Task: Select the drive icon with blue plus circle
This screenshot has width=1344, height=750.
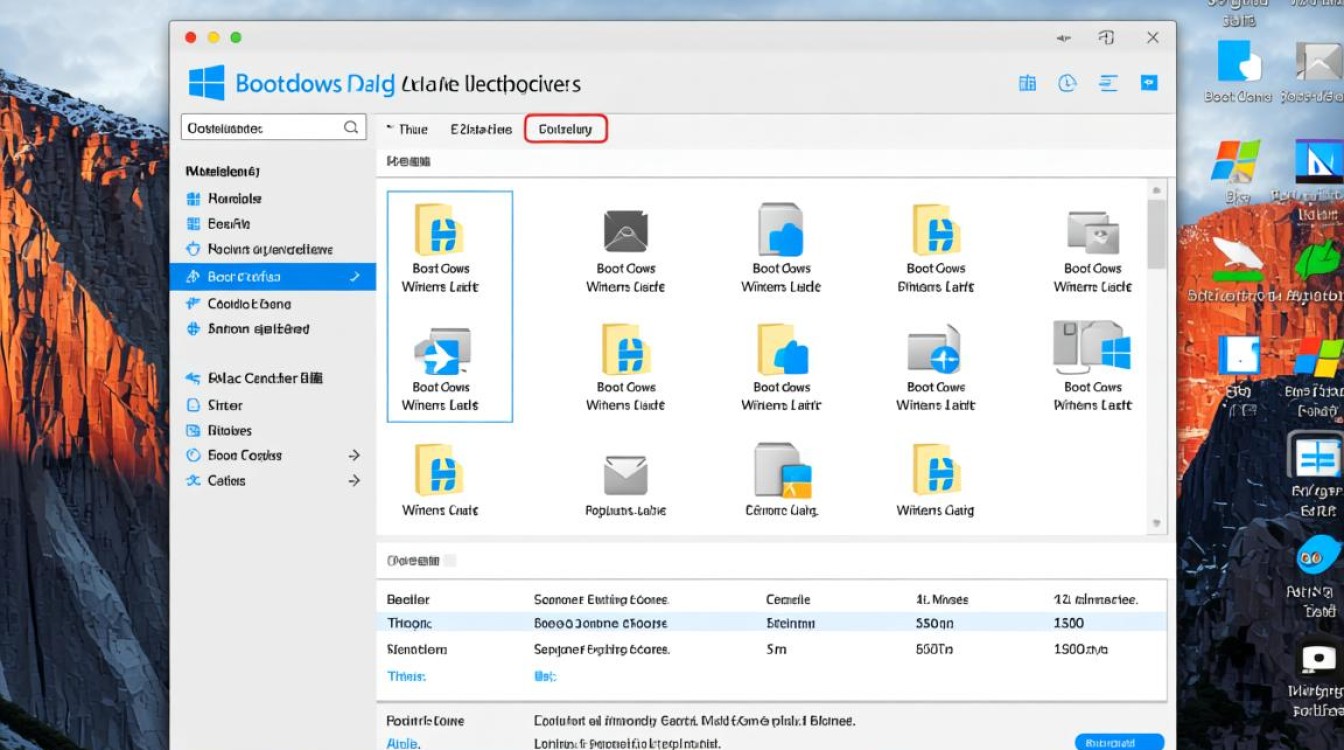Action: coord(935,350)
